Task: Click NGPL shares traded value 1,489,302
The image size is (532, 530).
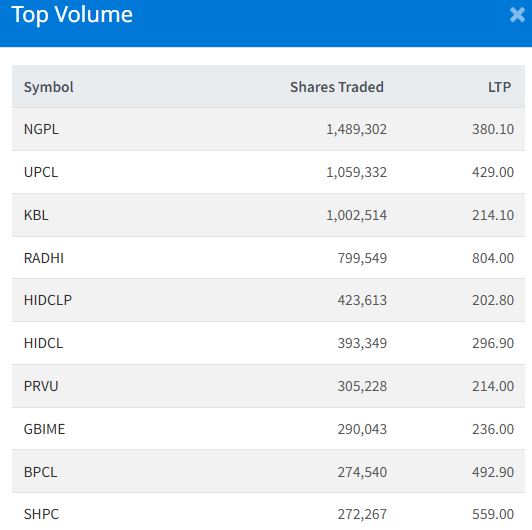Action: click(356, 130)
